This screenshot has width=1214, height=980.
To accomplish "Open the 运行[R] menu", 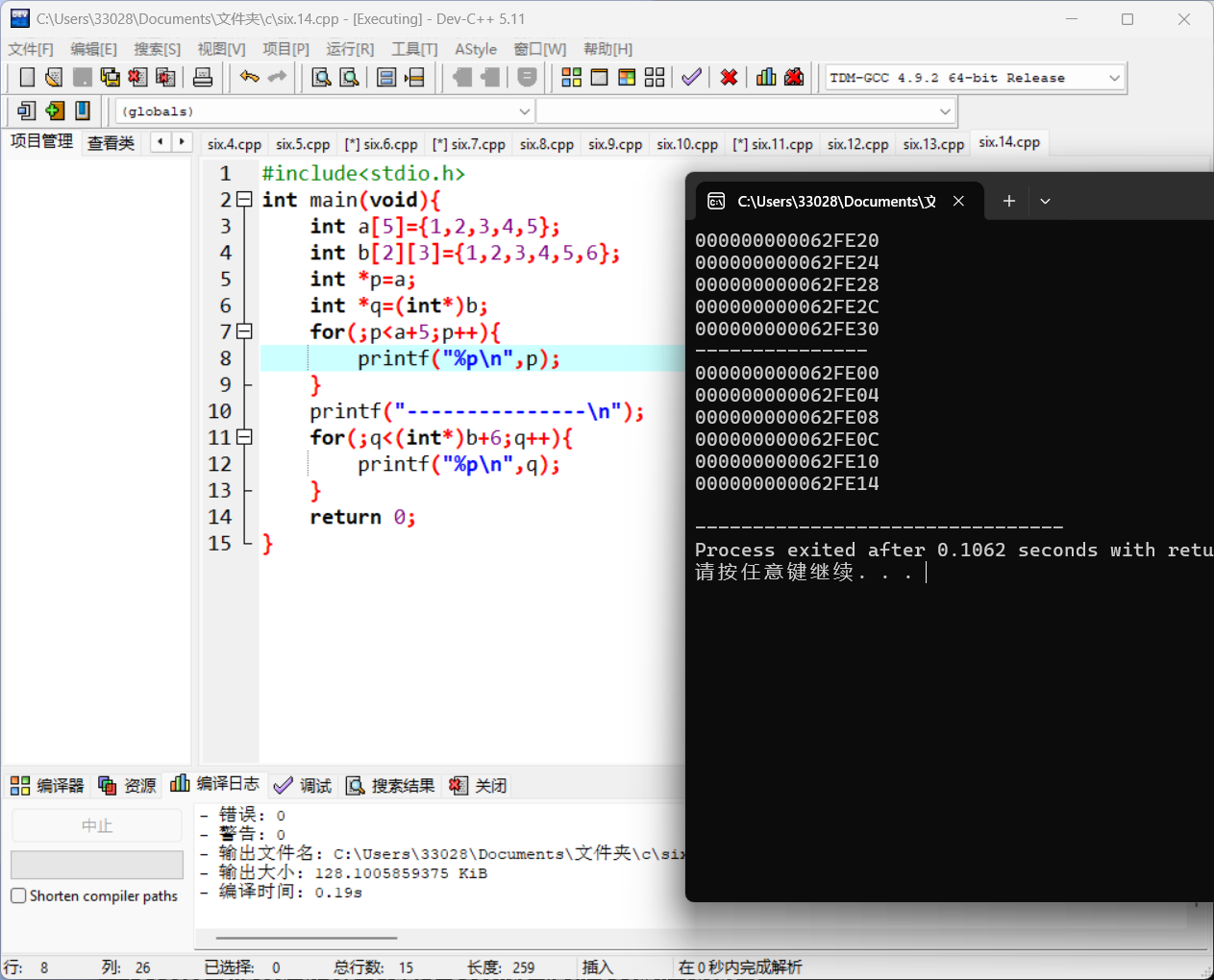I will click(350, 49).
